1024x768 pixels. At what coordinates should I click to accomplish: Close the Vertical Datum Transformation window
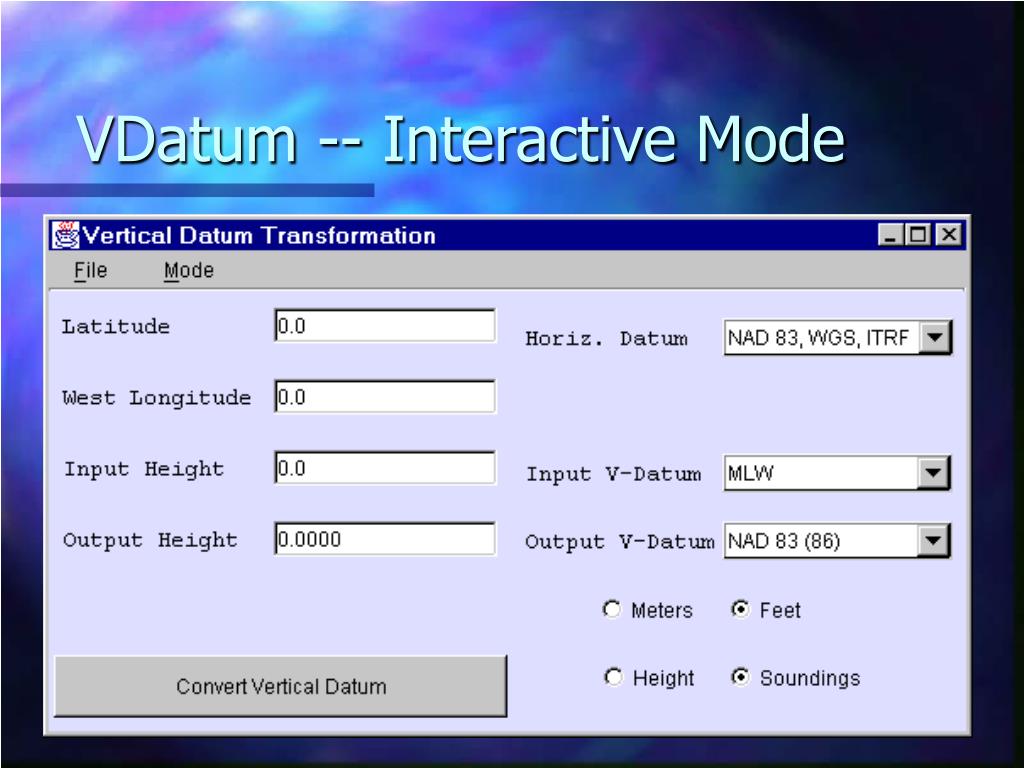click(948, 235)
